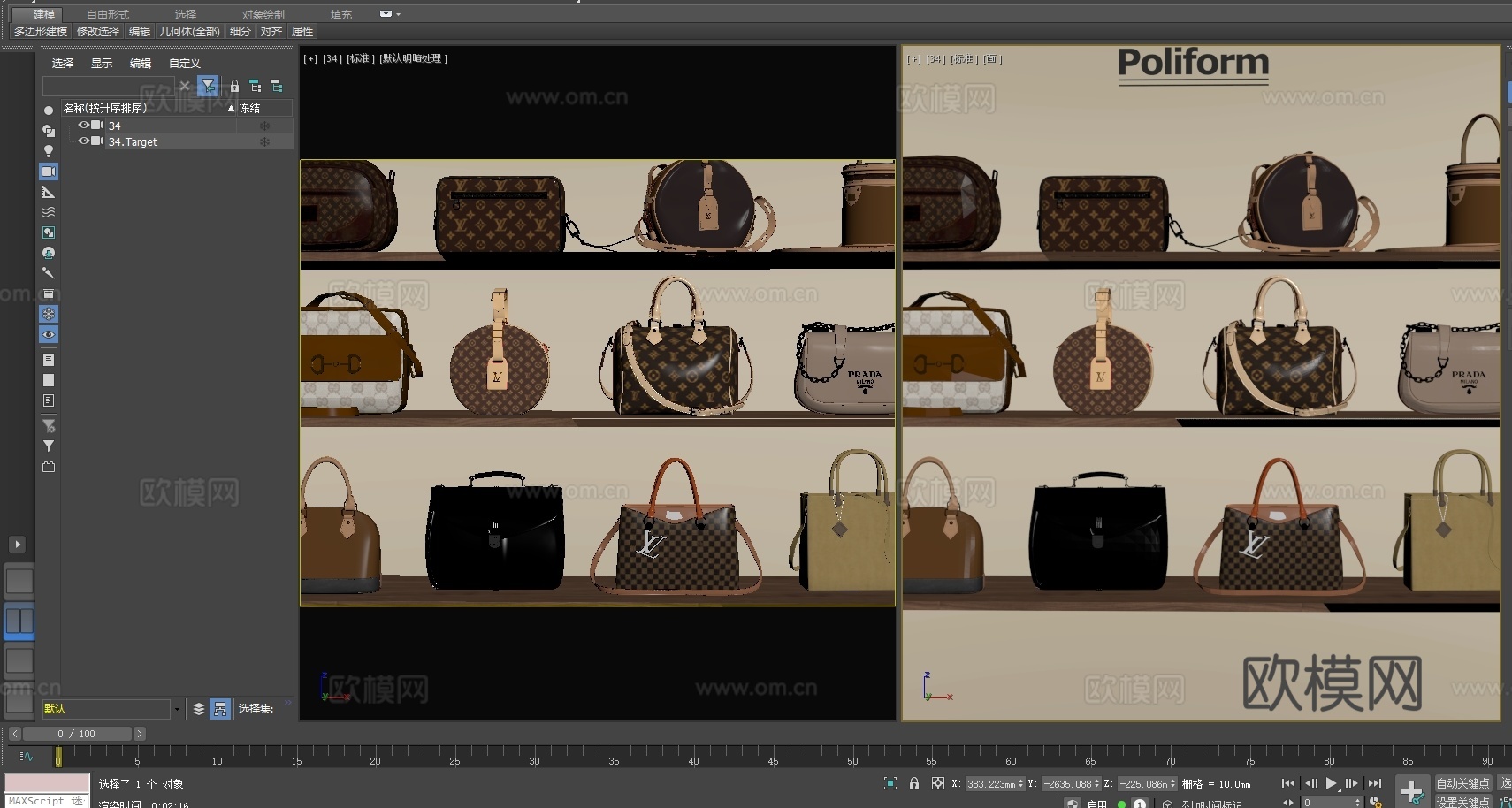
Task: Click the 冻结 column header
Action: 264,108
